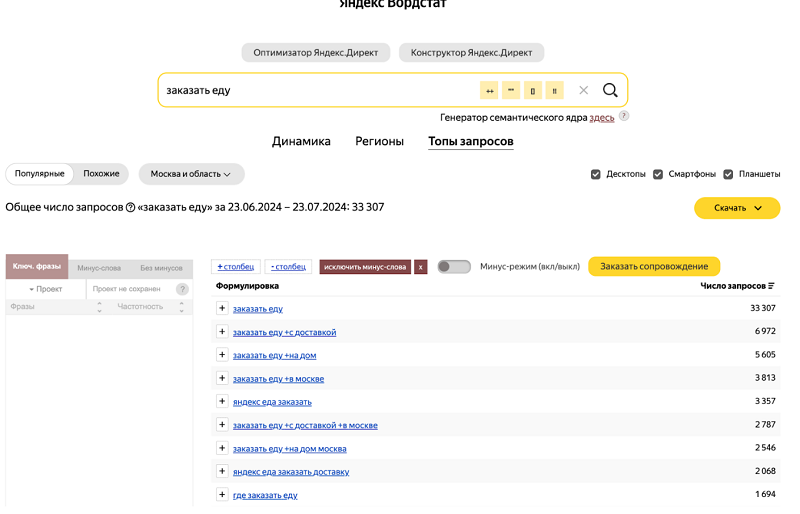Click the square brackets operator button
Screen dimensions: 800x514
click(x=533, y=90)
